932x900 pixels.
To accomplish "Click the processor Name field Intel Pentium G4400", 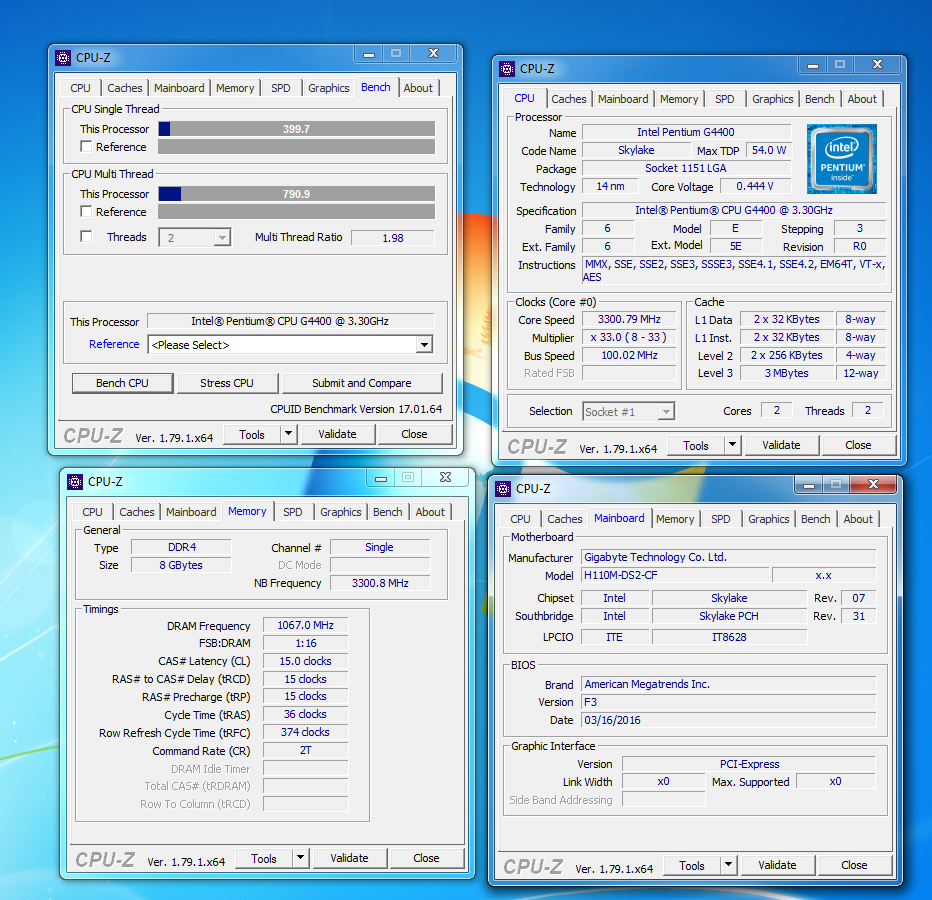I will pyautogui.click(x=686, y=132).
